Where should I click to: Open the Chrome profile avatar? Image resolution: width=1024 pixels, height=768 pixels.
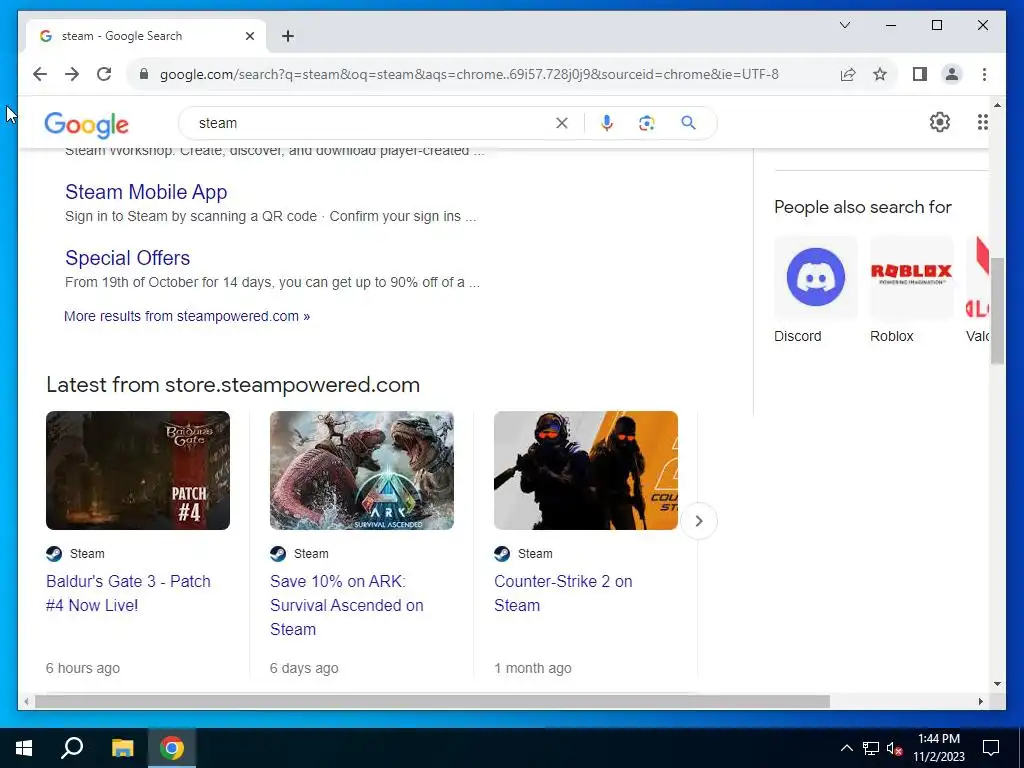[952, 74]
